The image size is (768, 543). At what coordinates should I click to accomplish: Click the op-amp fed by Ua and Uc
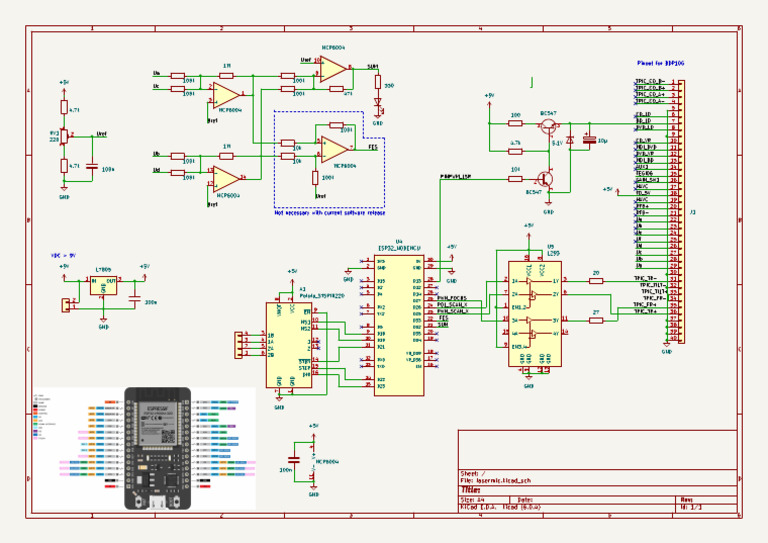click(226, 95)
